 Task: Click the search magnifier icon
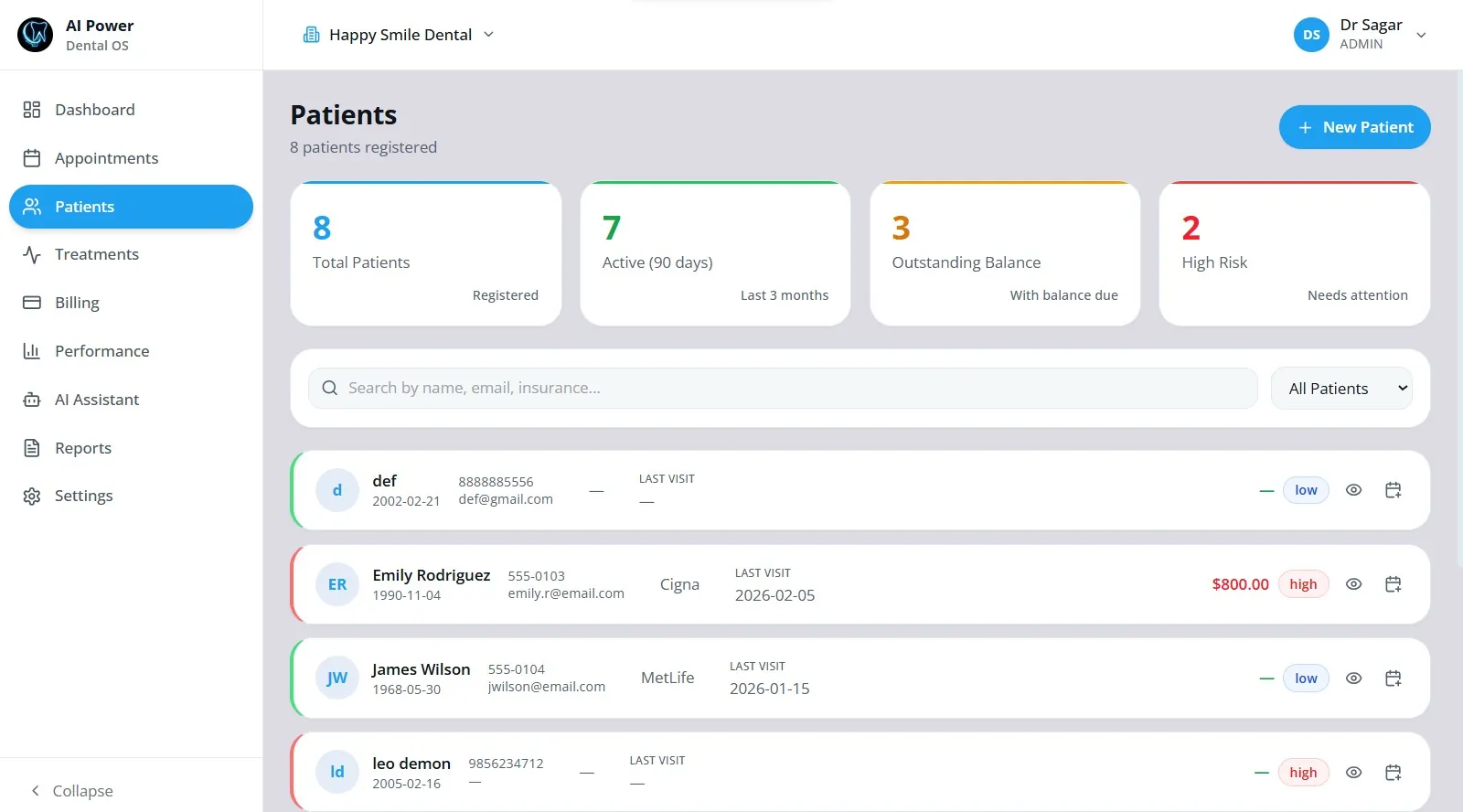point(330,388)
